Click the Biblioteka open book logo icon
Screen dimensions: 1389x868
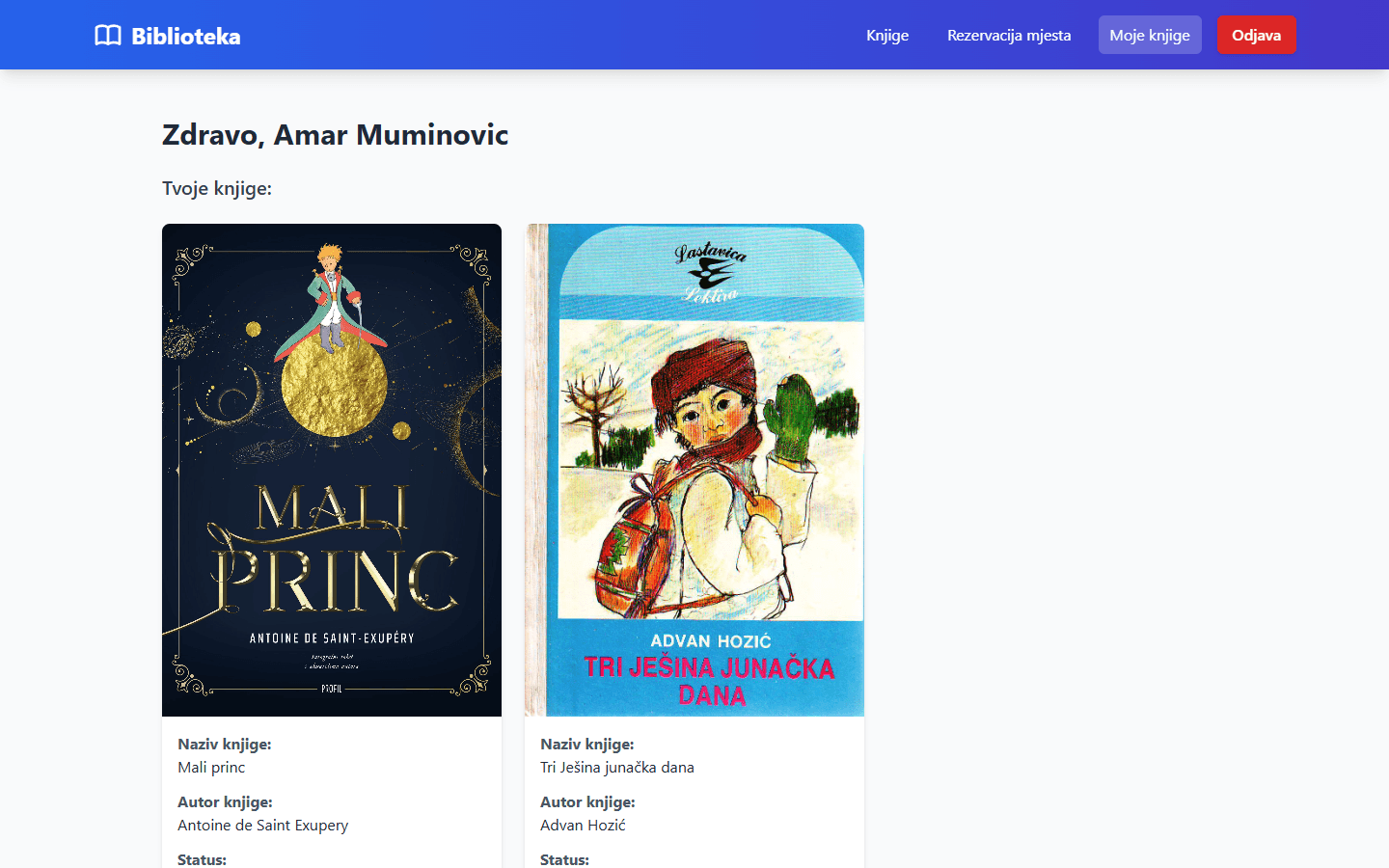point(108,36)
